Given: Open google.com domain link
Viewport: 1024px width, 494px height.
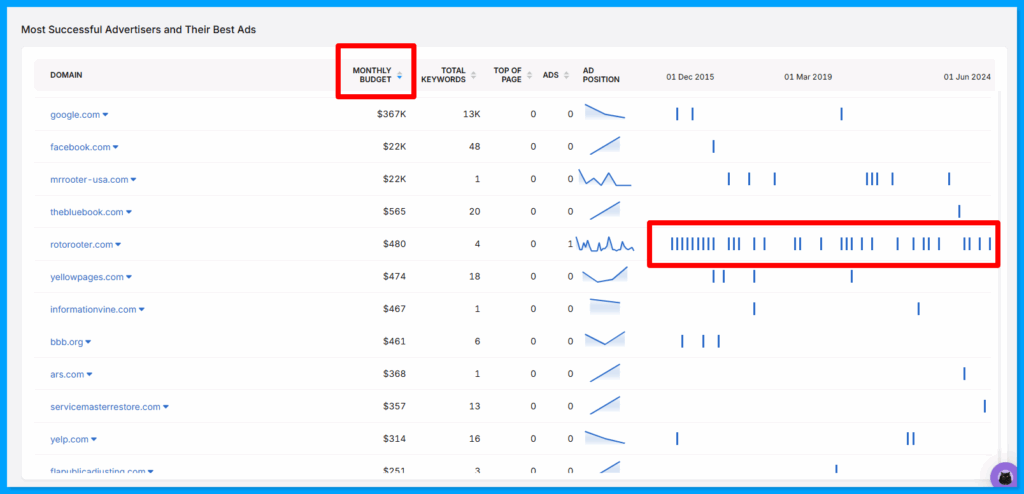Looking at the screenshot, I should pyautogui.click(x=75, y=114).
